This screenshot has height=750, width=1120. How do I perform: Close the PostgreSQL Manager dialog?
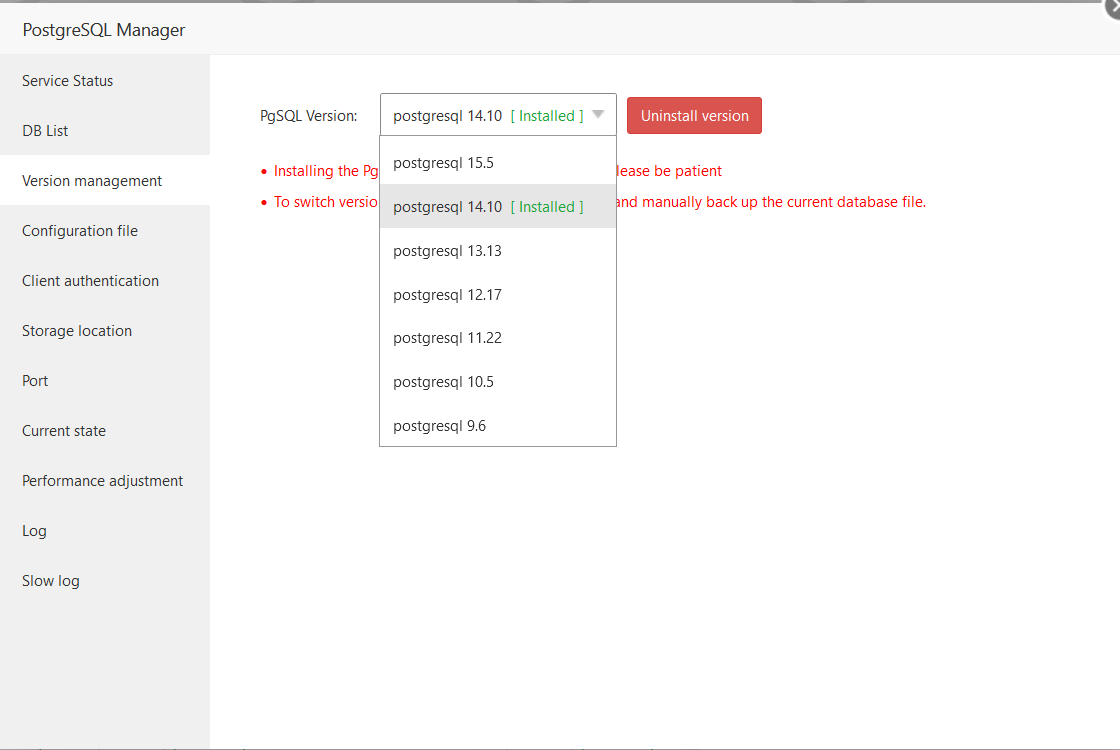pos(1113,7)
